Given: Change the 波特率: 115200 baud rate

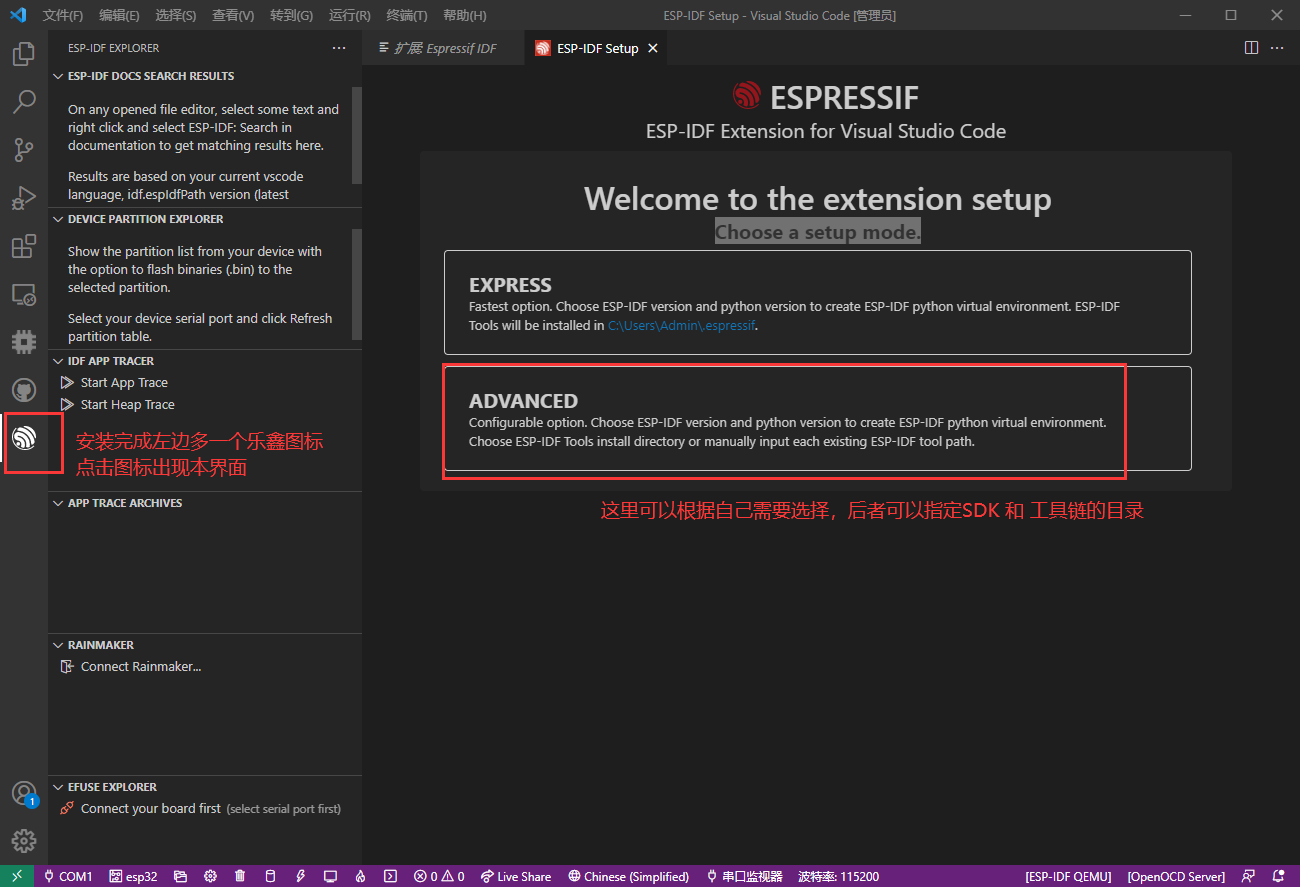Looking at the screenshot, I should [x=838, y=876].
